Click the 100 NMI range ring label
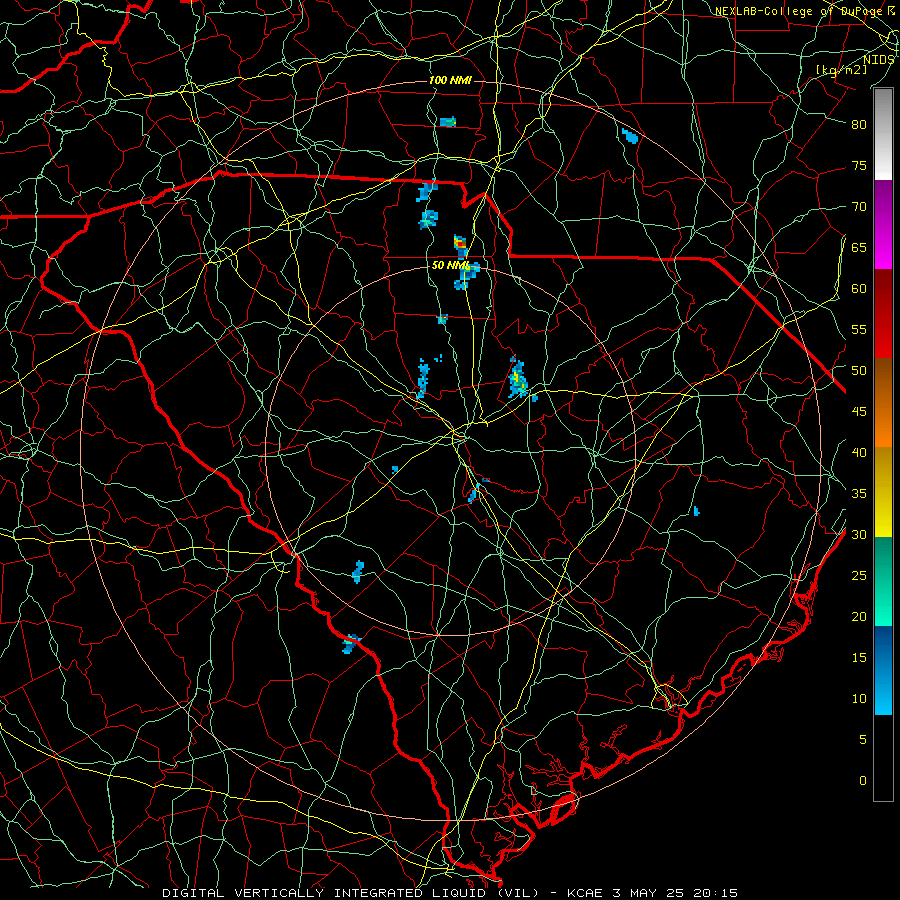The image size is (900, 900). (450, 80)
